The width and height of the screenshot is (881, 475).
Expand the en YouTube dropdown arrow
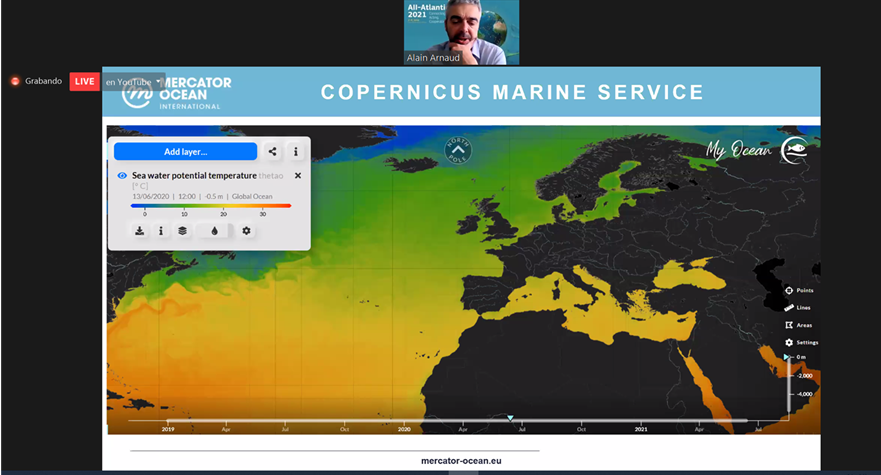click(x=158, y=82)
